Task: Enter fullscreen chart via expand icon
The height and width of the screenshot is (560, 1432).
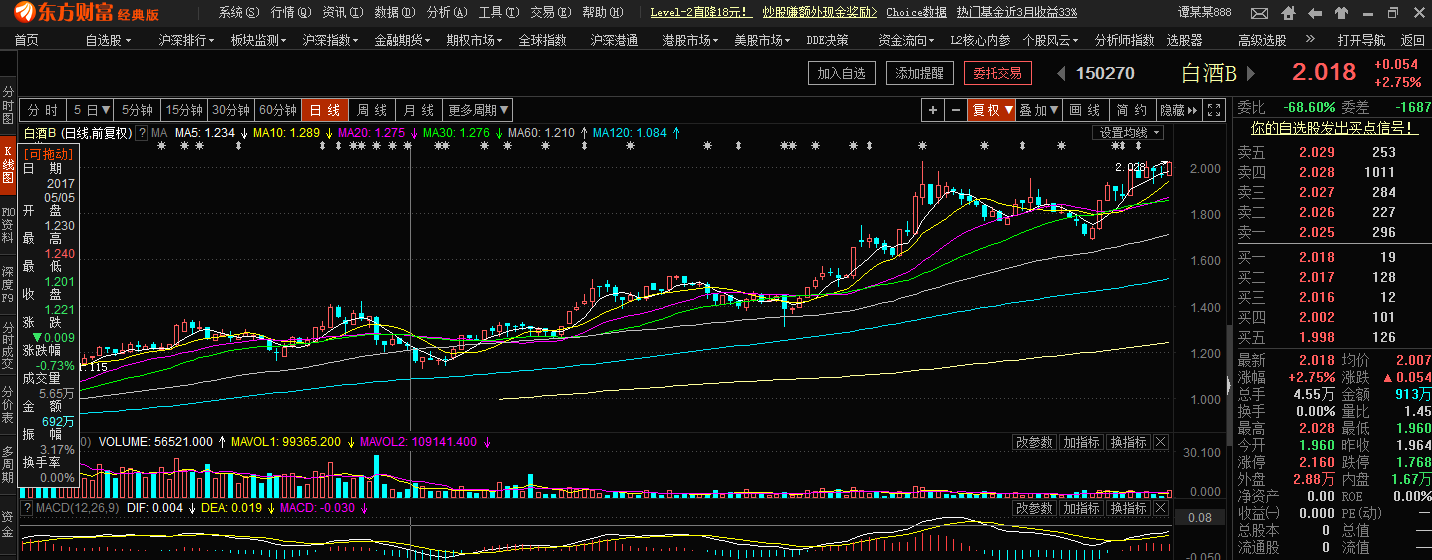Action: click(1214, 110)
